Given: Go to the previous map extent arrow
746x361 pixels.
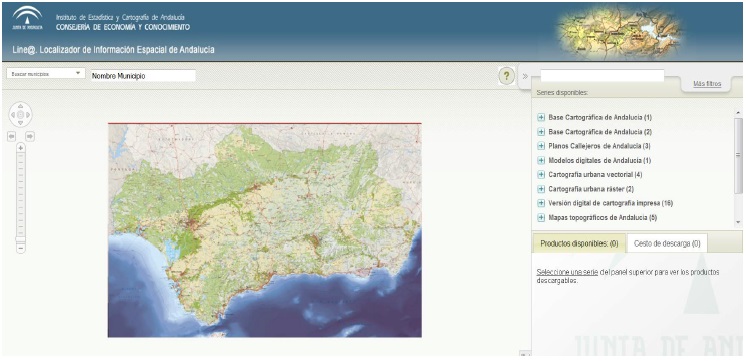Looking at the screenshot, I should [x=12, y=137].
